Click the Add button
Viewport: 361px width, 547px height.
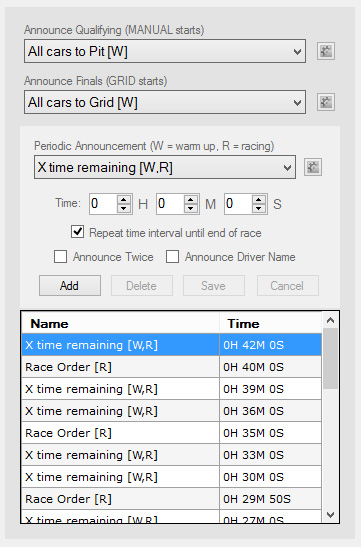[70, 286]
